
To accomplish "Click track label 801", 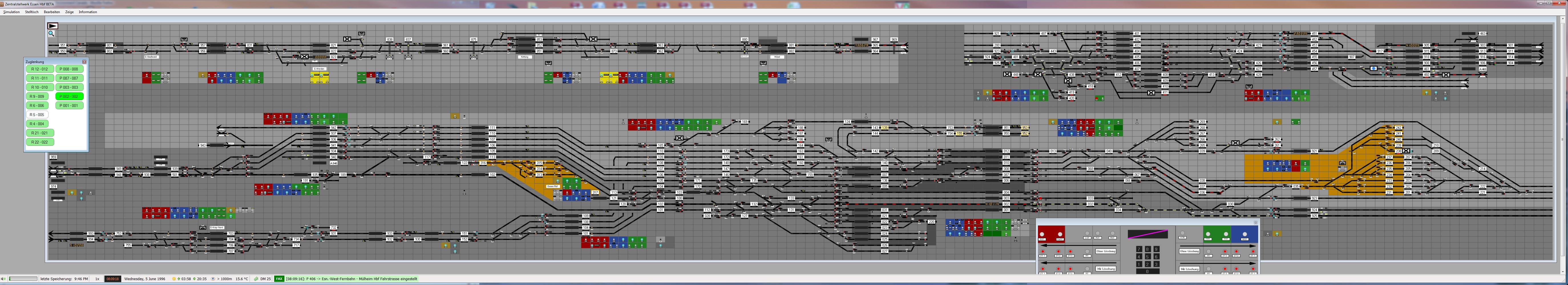I will (x=110, y=46).
